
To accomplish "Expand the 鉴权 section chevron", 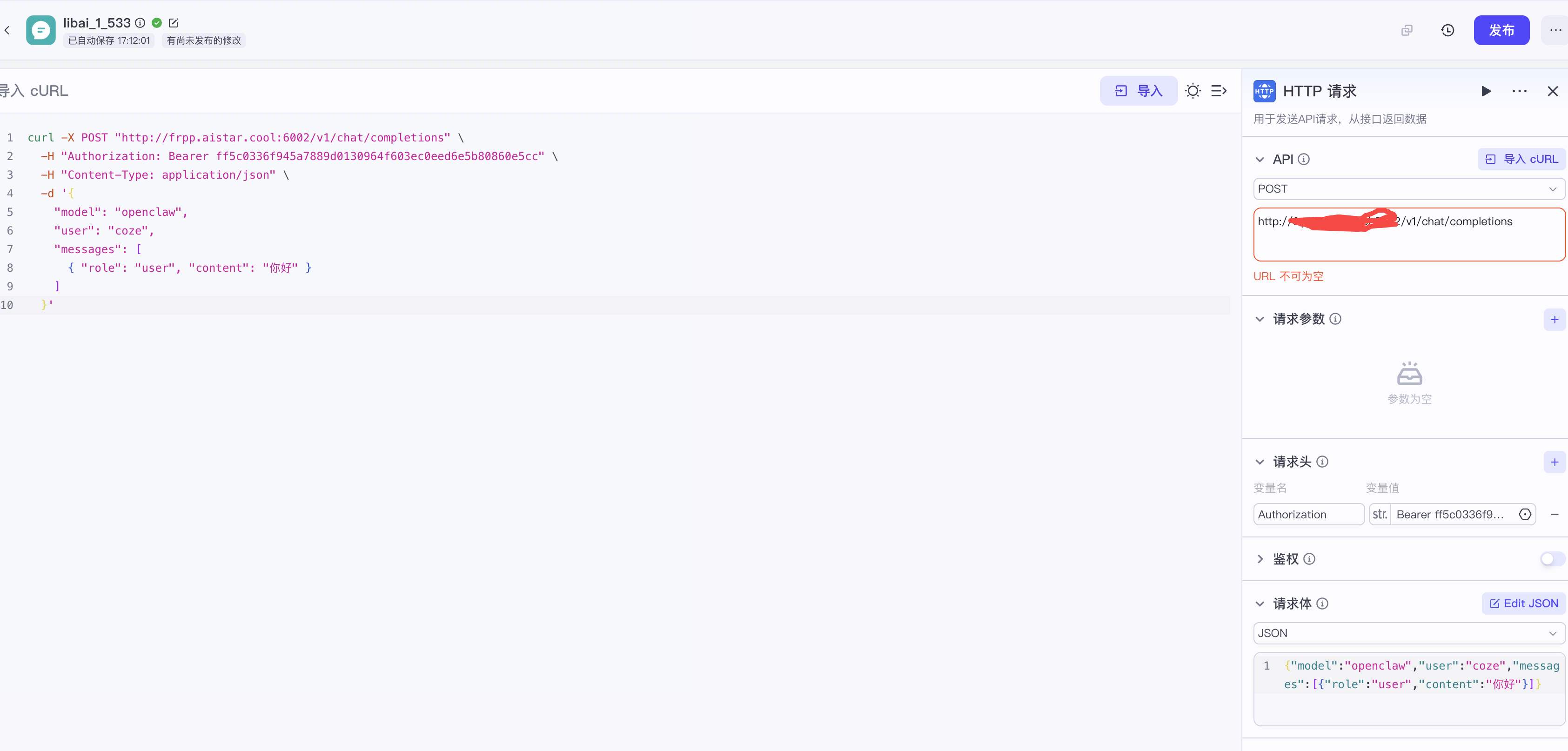I will pos(1260,559).
